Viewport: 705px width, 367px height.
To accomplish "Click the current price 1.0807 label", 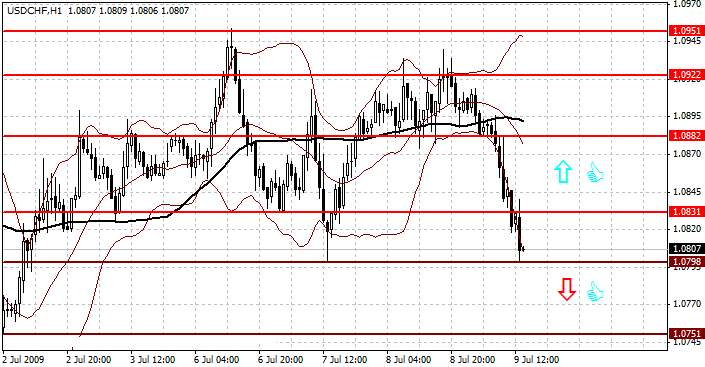I will pyautogui.click(x=687, y=248).
